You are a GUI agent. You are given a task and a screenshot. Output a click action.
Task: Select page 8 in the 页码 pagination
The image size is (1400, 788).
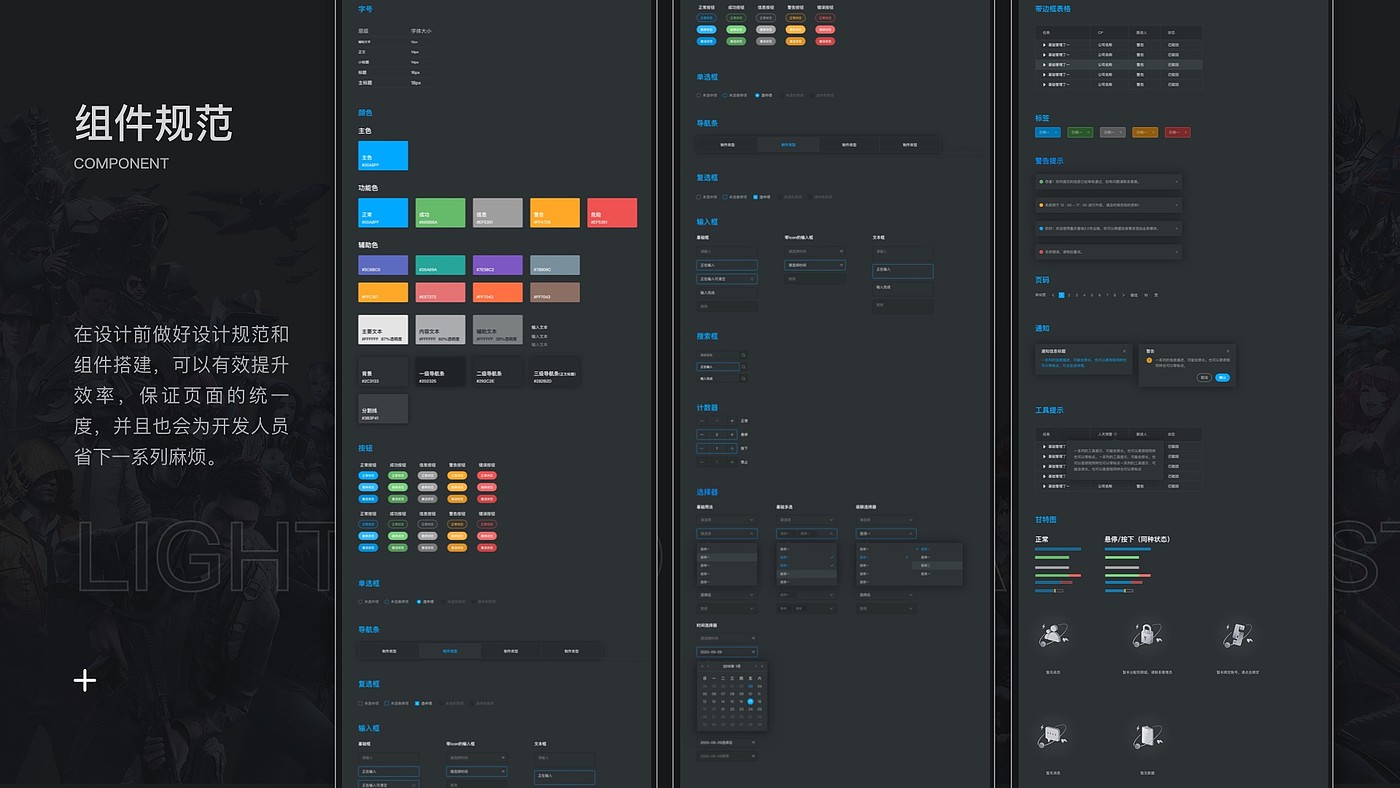pyautogui.click(x=1113, y=295)
